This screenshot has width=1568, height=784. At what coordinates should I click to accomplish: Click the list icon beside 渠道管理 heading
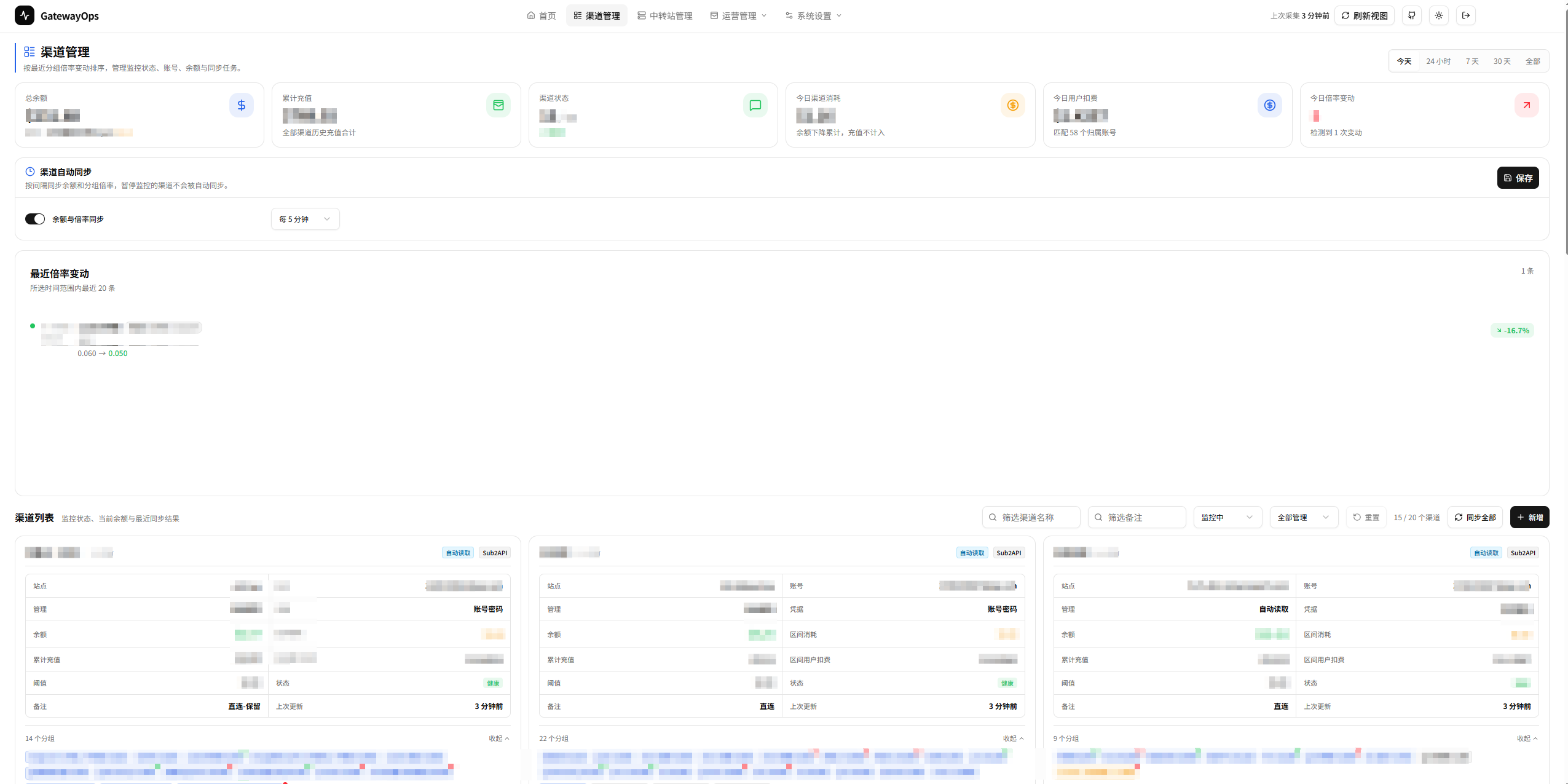click(x=30, y=52)
